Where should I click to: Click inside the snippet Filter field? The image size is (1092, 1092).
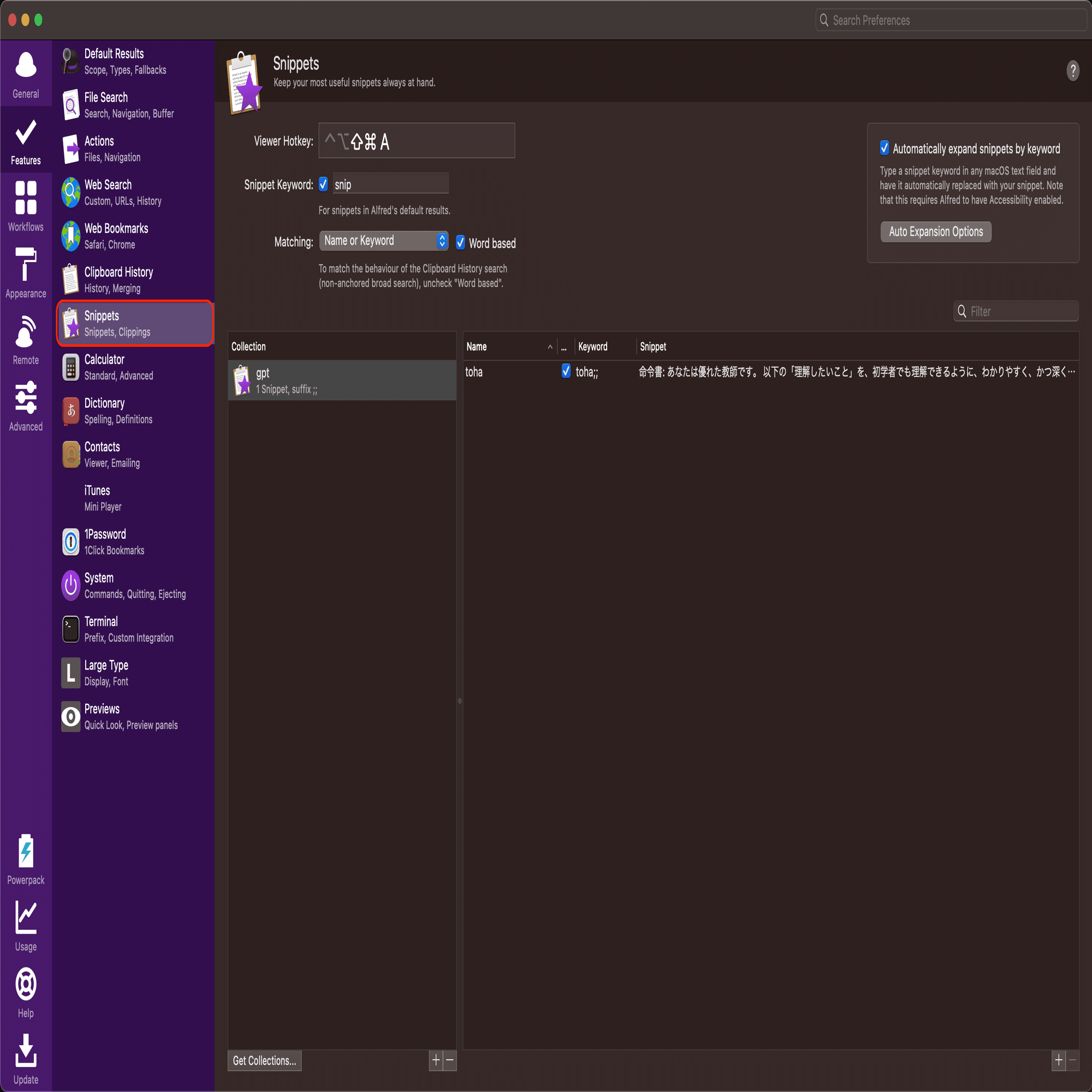point(1017,311)
